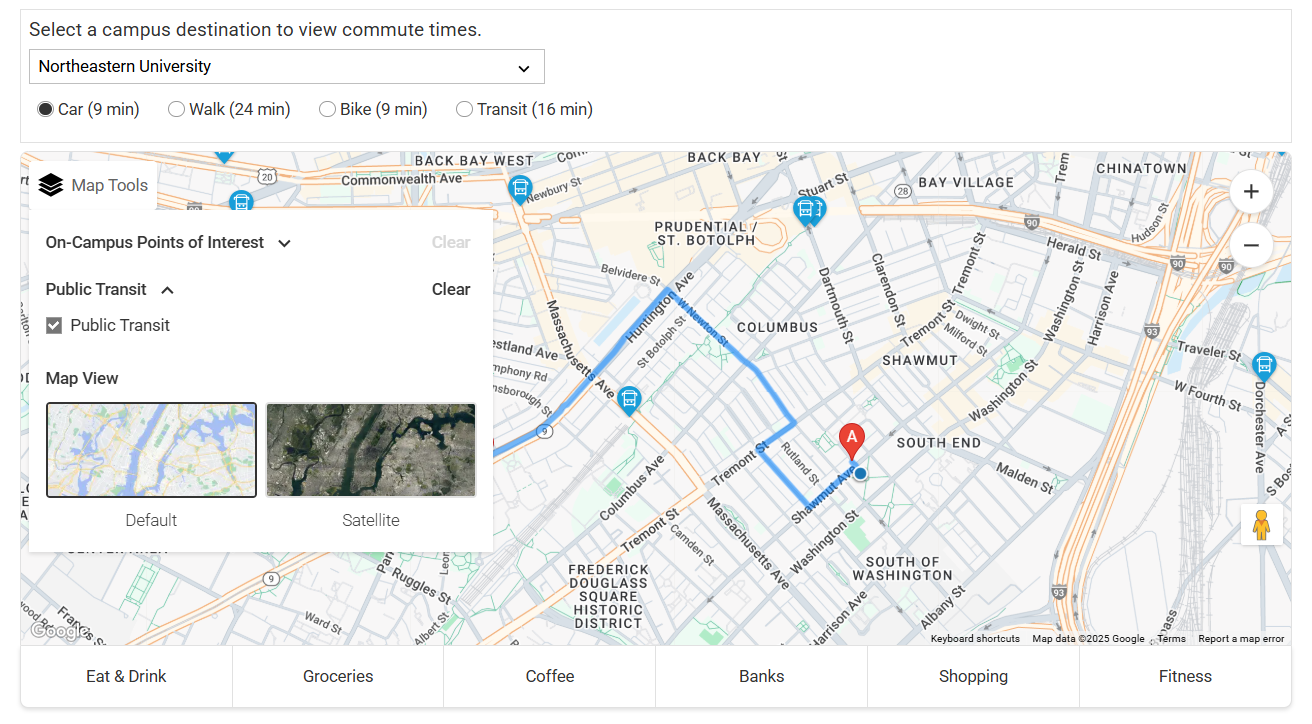The width and height of the screenshot is (1312, 724).
Task: Click transit stop icon near Commonwealth Ave
Action: [x=240, y=203]
